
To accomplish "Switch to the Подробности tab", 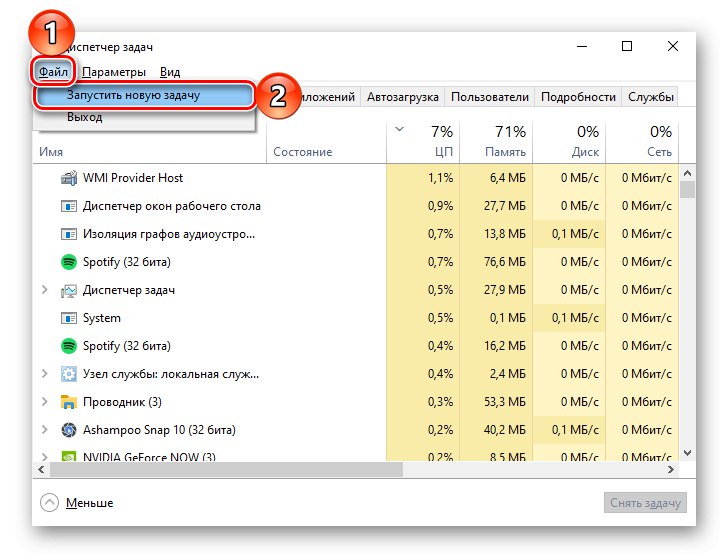I will 578,97.
